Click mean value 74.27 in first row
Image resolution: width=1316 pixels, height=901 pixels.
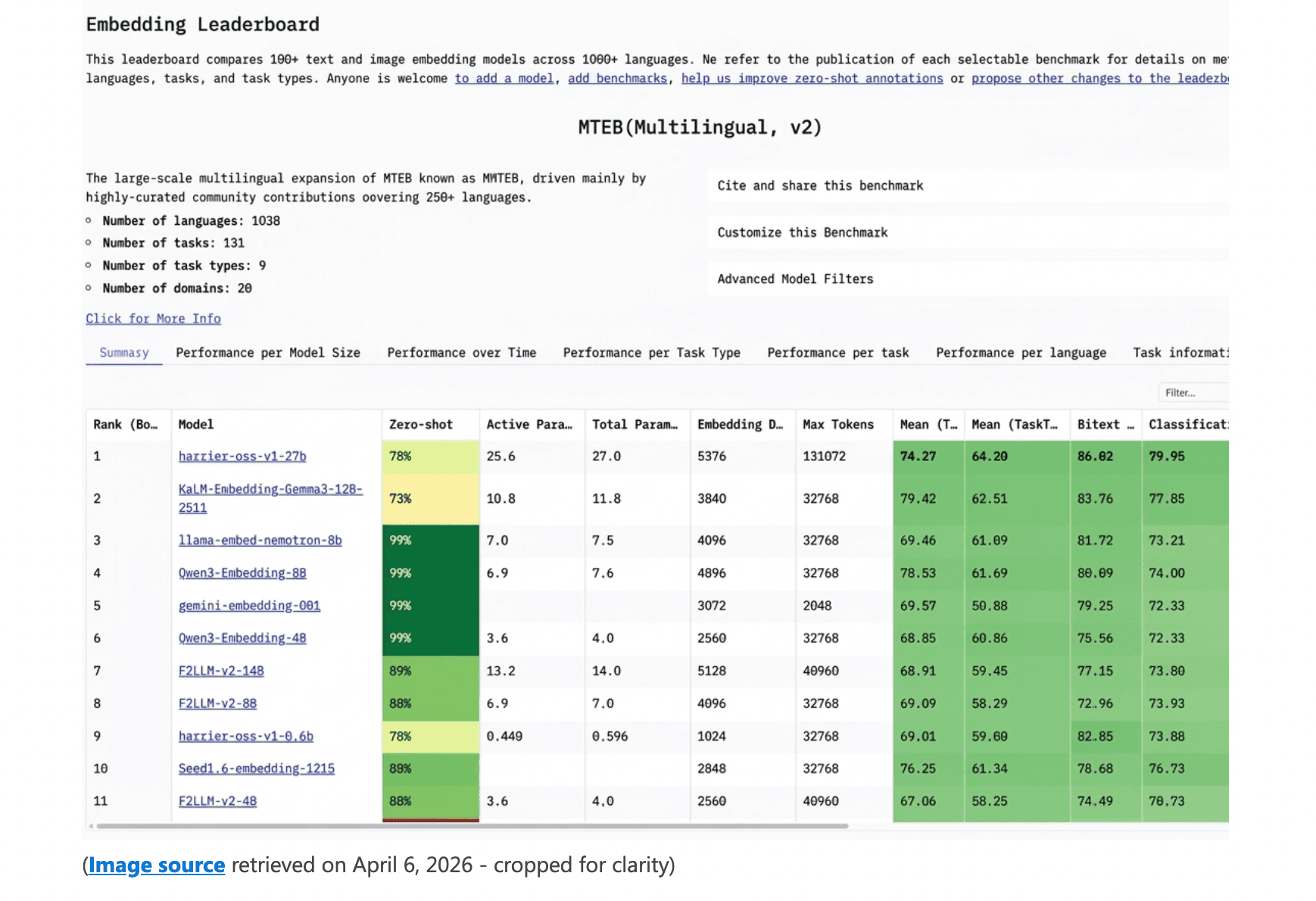point(929,457)
